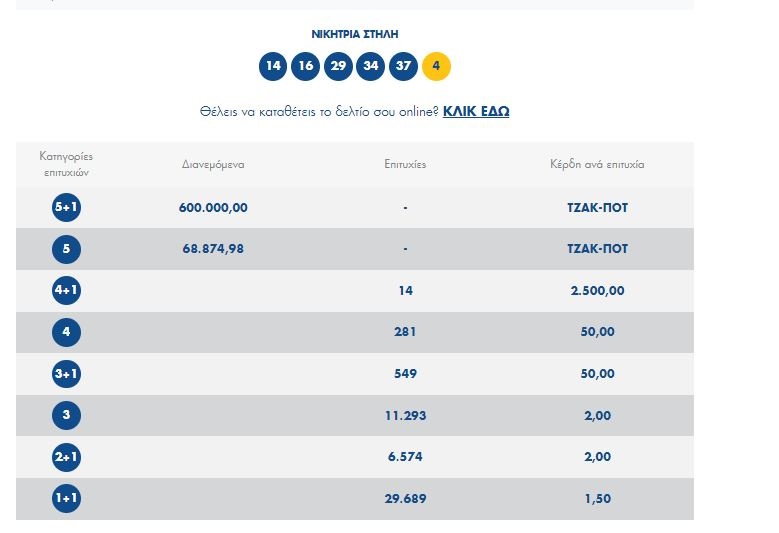Click the ΝΙΚΗΤΡΙΑ ΣΤΗΛΗ heading
The image size is (779, 533).
click(355, 34)
